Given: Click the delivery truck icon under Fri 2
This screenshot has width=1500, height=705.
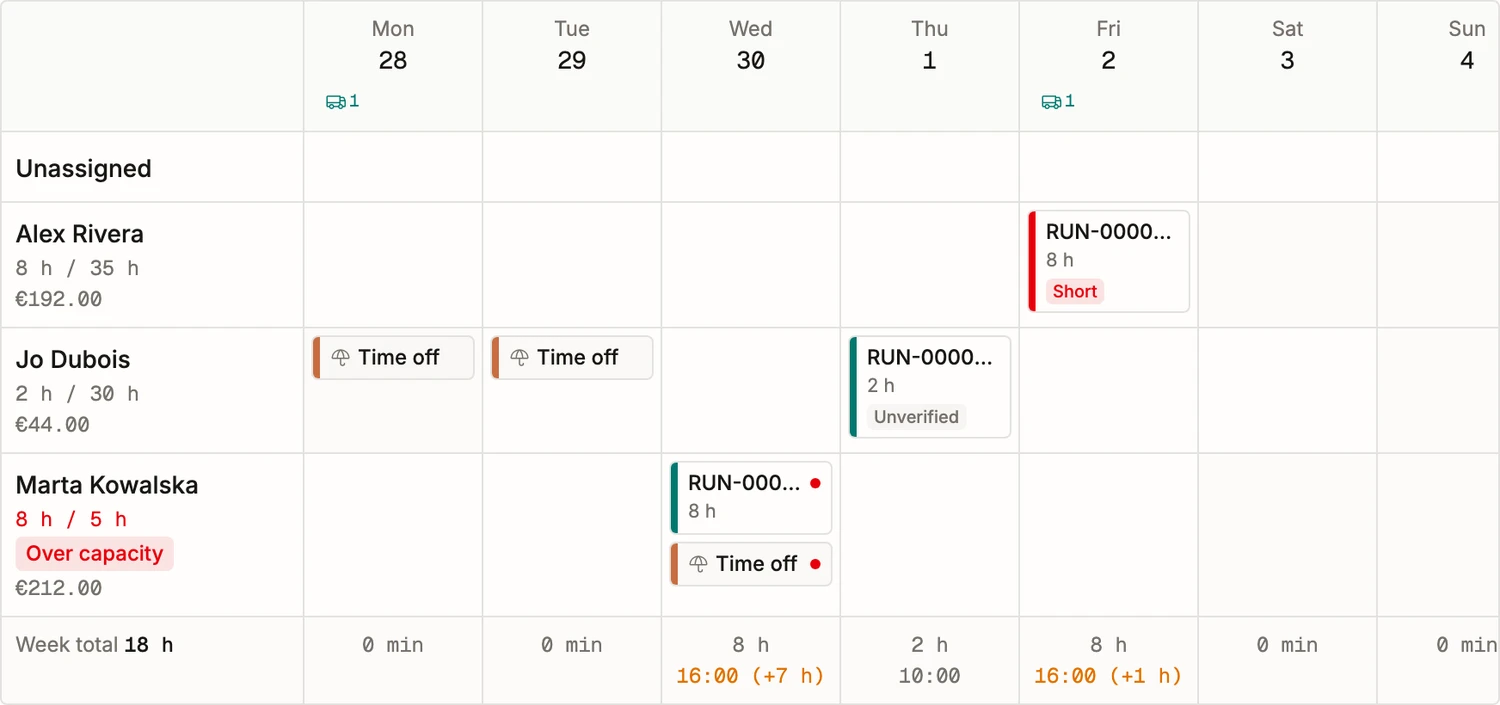Looking at the screenshot, I should (1051, 101).
